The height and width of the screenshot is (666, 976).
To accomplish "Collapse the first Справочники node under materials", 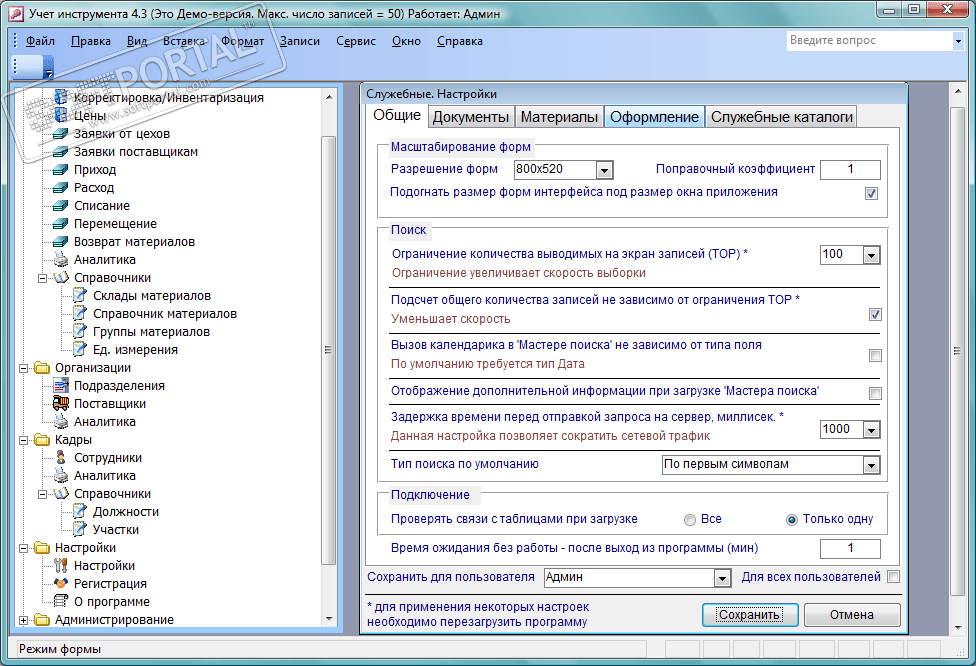I will (x=42, y=278).
